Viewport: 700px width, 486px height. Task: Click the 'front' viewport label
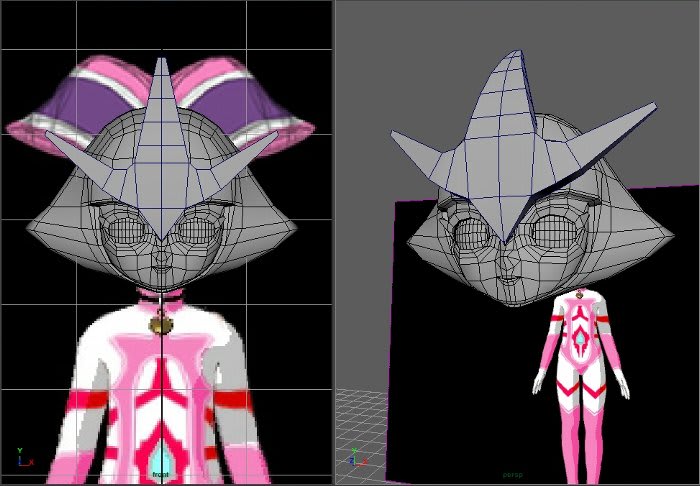tap(160, 474)
